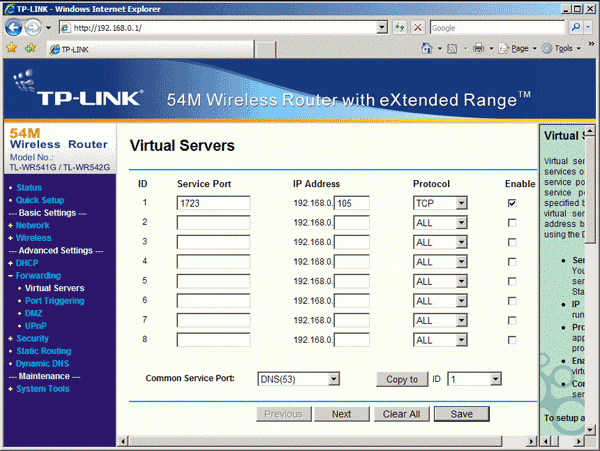This screenshot has width=600, height=451.
Task: Check Enable checkbox for ID 7
Action: tap(512, 321)
